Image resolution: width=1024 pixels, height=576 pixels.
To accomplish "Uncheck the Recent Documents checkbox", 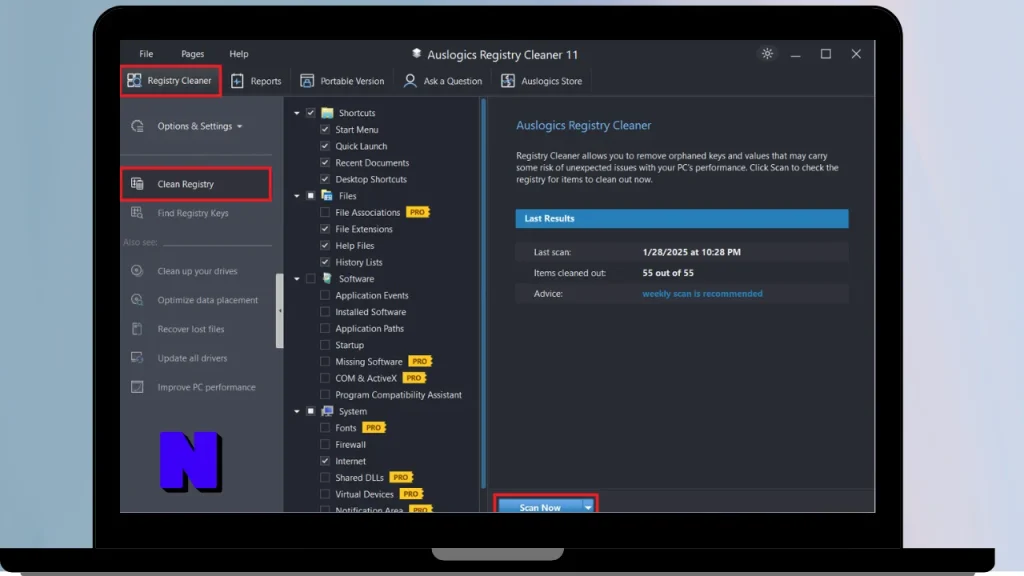I will click(x=325, y=163).
